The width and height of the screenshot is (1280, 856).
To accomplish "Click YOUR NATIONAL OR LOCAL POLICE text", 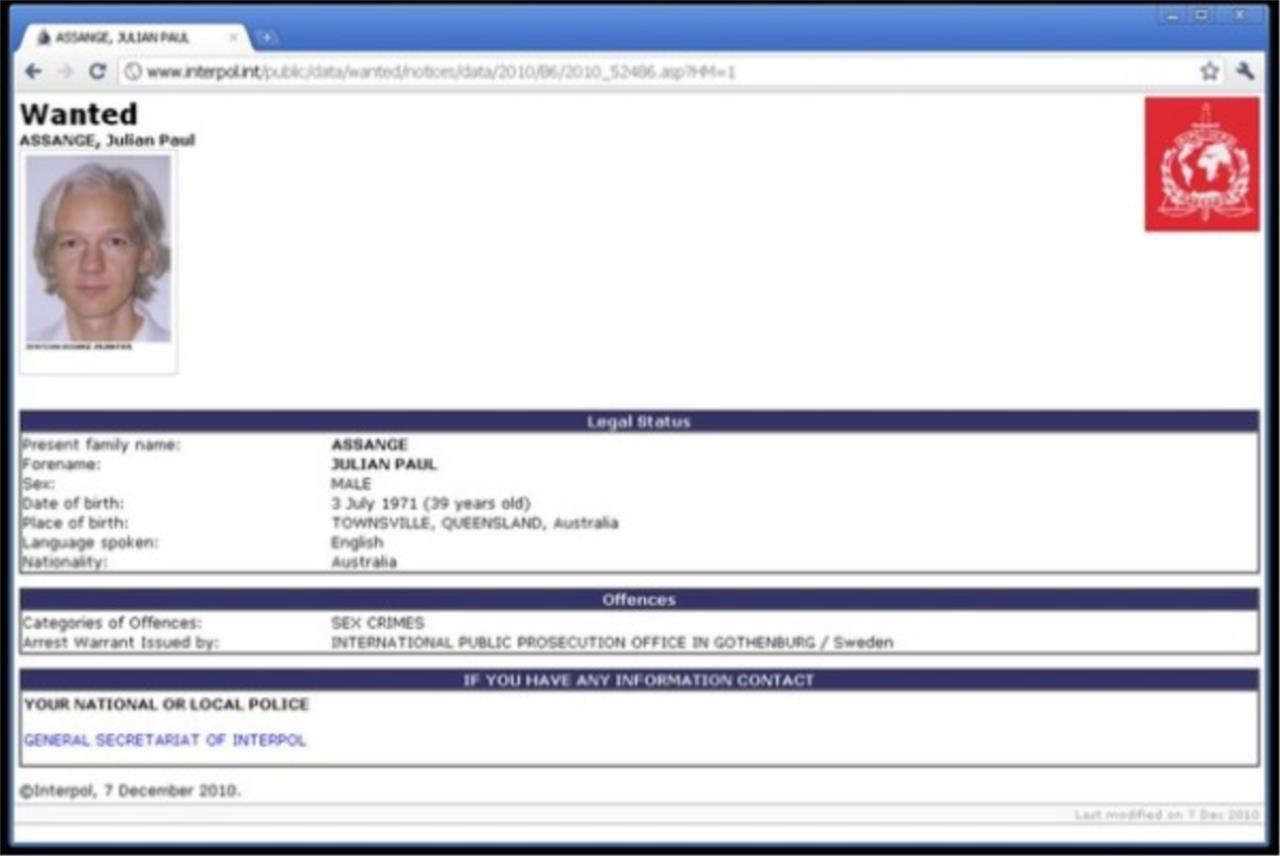I will point(166,705).
